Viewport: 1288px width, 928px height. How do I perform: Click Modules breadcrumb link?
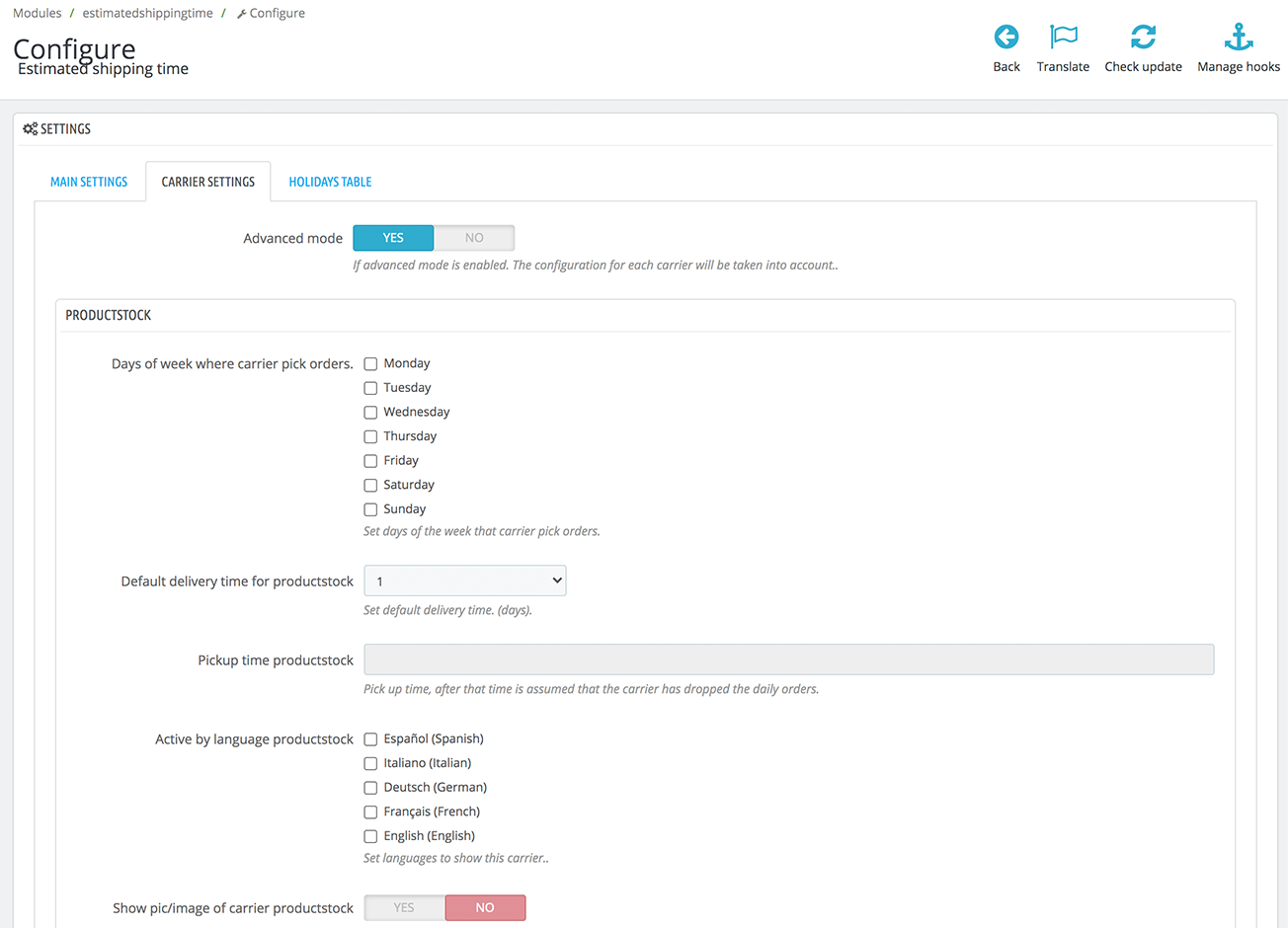pyautogui.click(x=38, y=13)
